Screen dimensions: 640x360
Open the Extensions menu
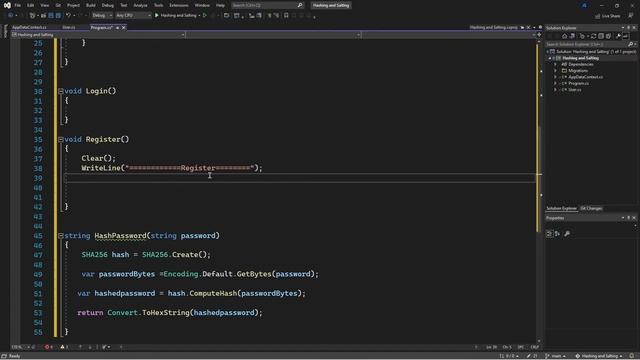(x=179, y=5)
